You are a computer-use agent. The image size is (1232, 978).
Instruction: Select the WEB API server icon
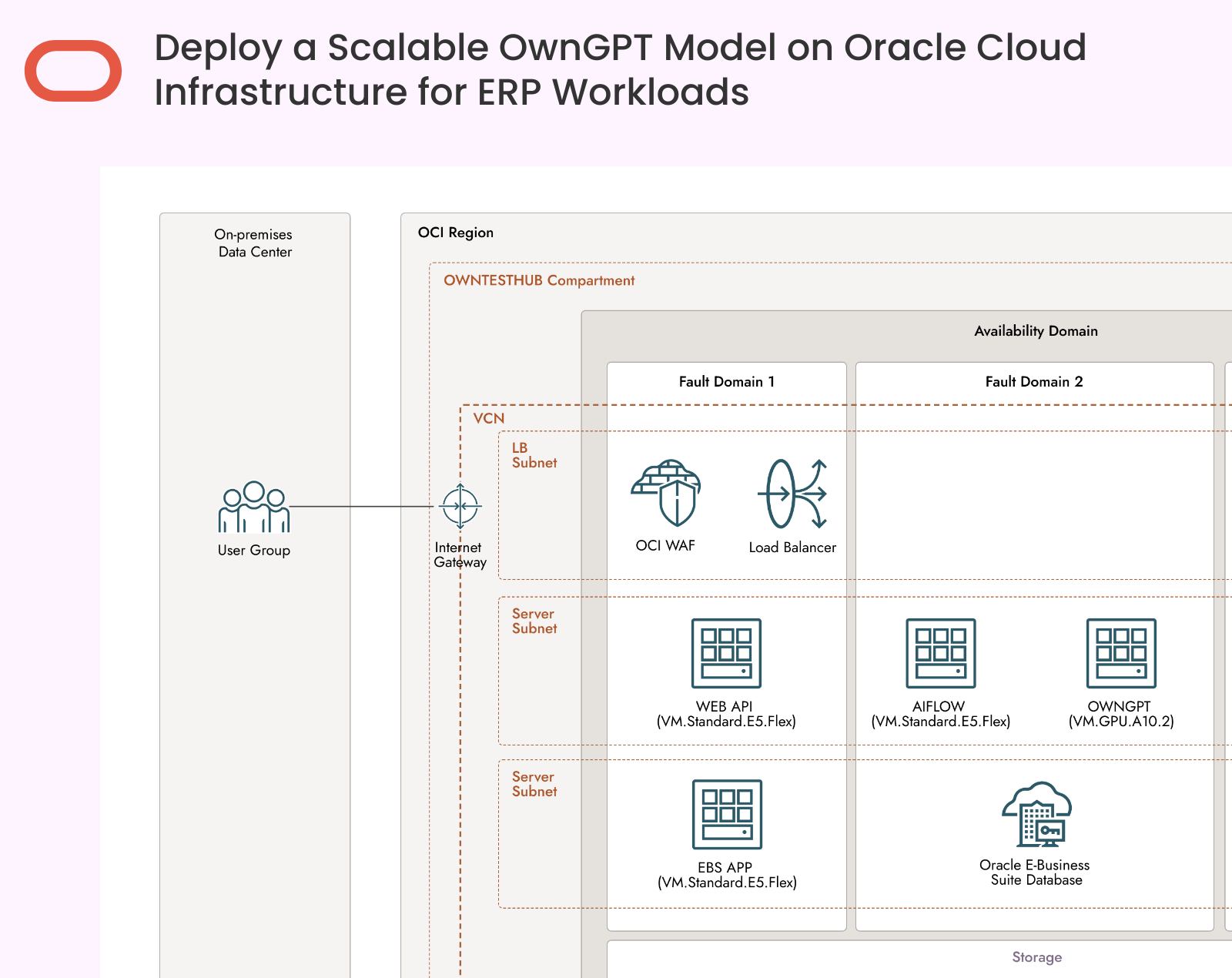(726, 653)
